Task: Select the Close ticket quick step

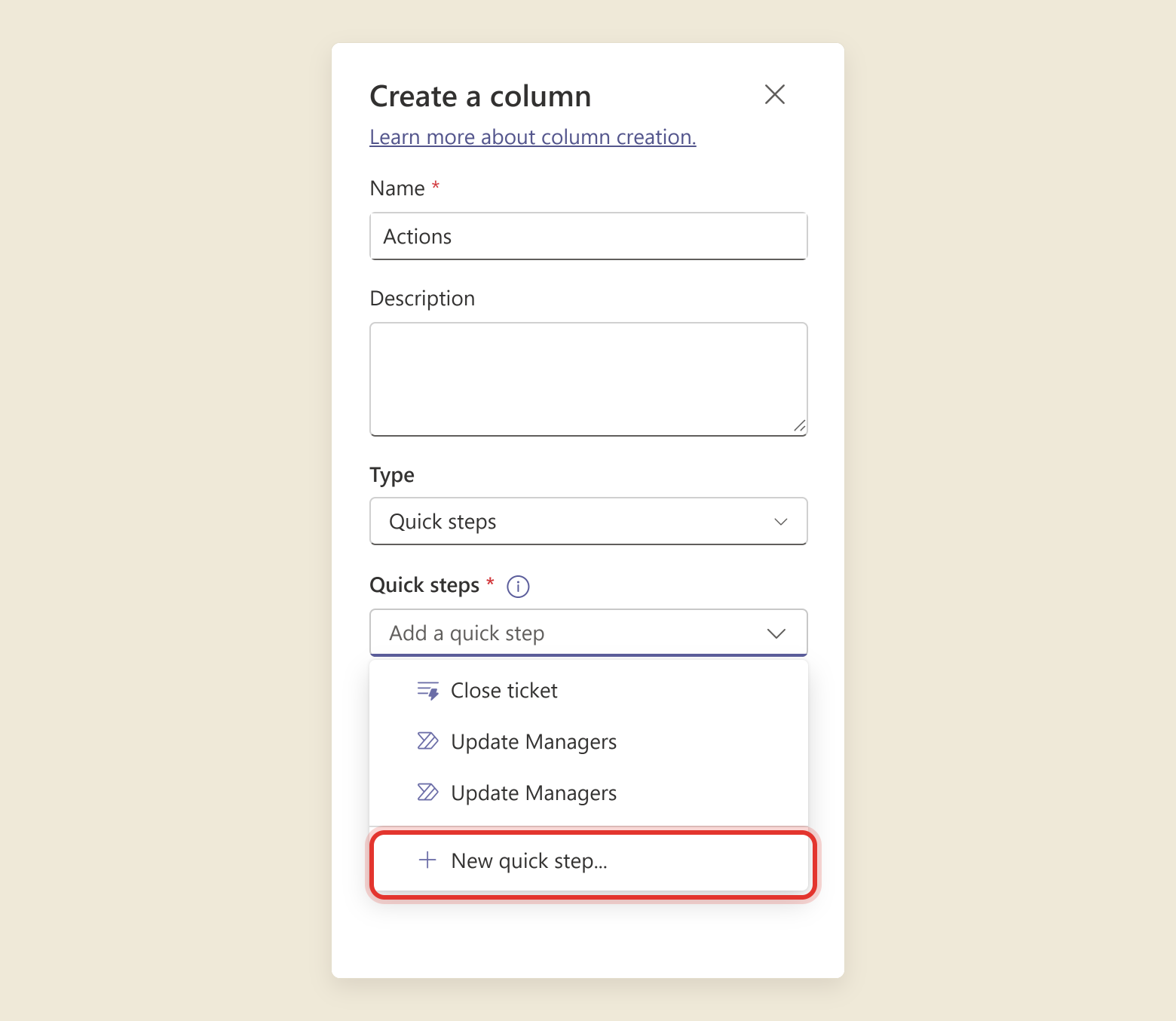Action: click(x=589, y=691)
